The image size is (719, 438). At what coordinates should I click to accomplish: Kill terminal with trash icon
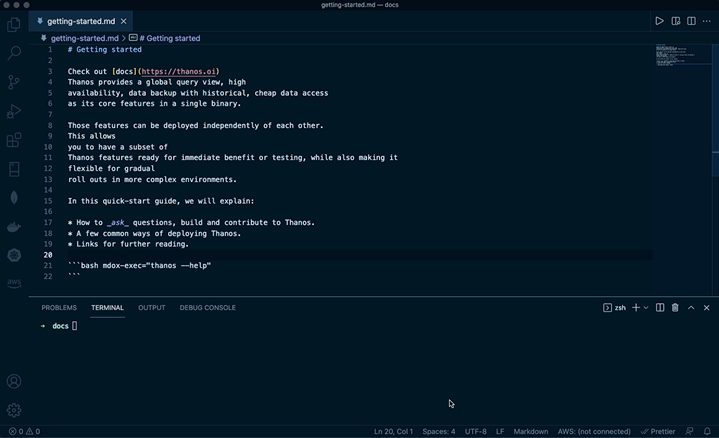click(675, 308)
